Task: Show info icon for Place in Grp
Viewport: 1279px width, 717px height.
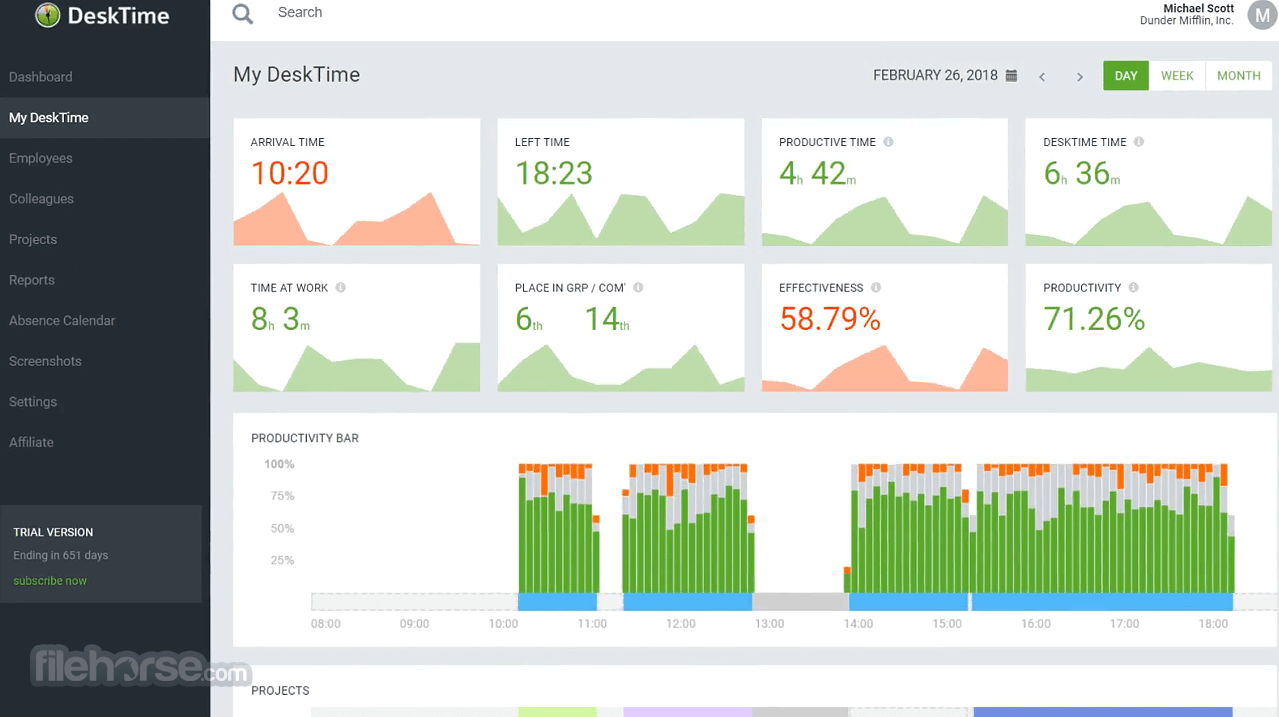Action: click(x=638, y=288)
